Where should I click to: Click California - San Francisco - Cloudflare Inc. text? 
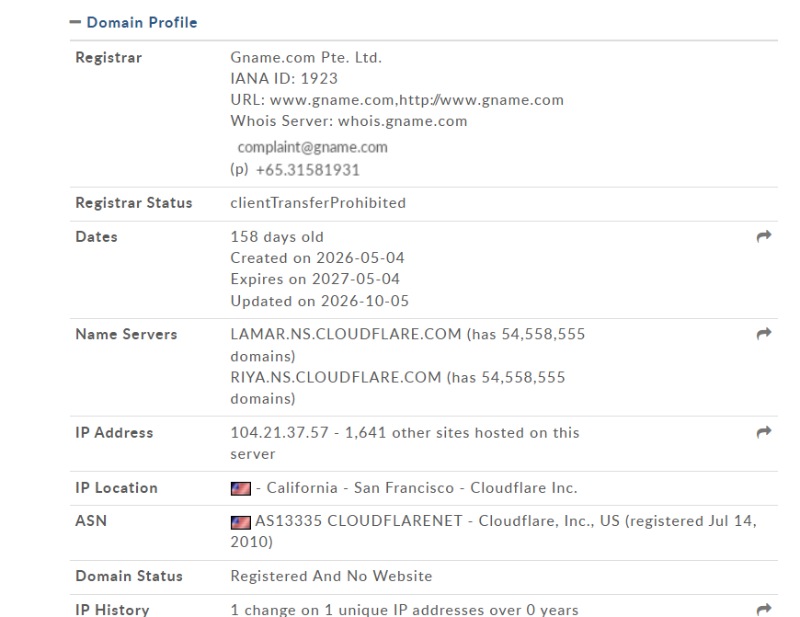[x=422, y=488]
